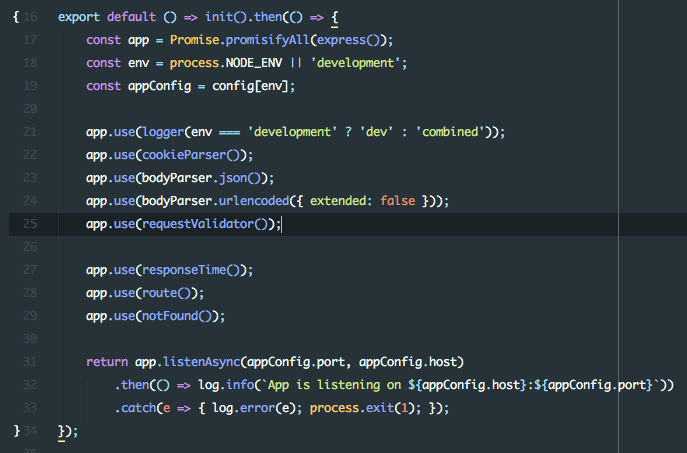
Task: Click the opening brace marker beside line 16
Action: 14,18
